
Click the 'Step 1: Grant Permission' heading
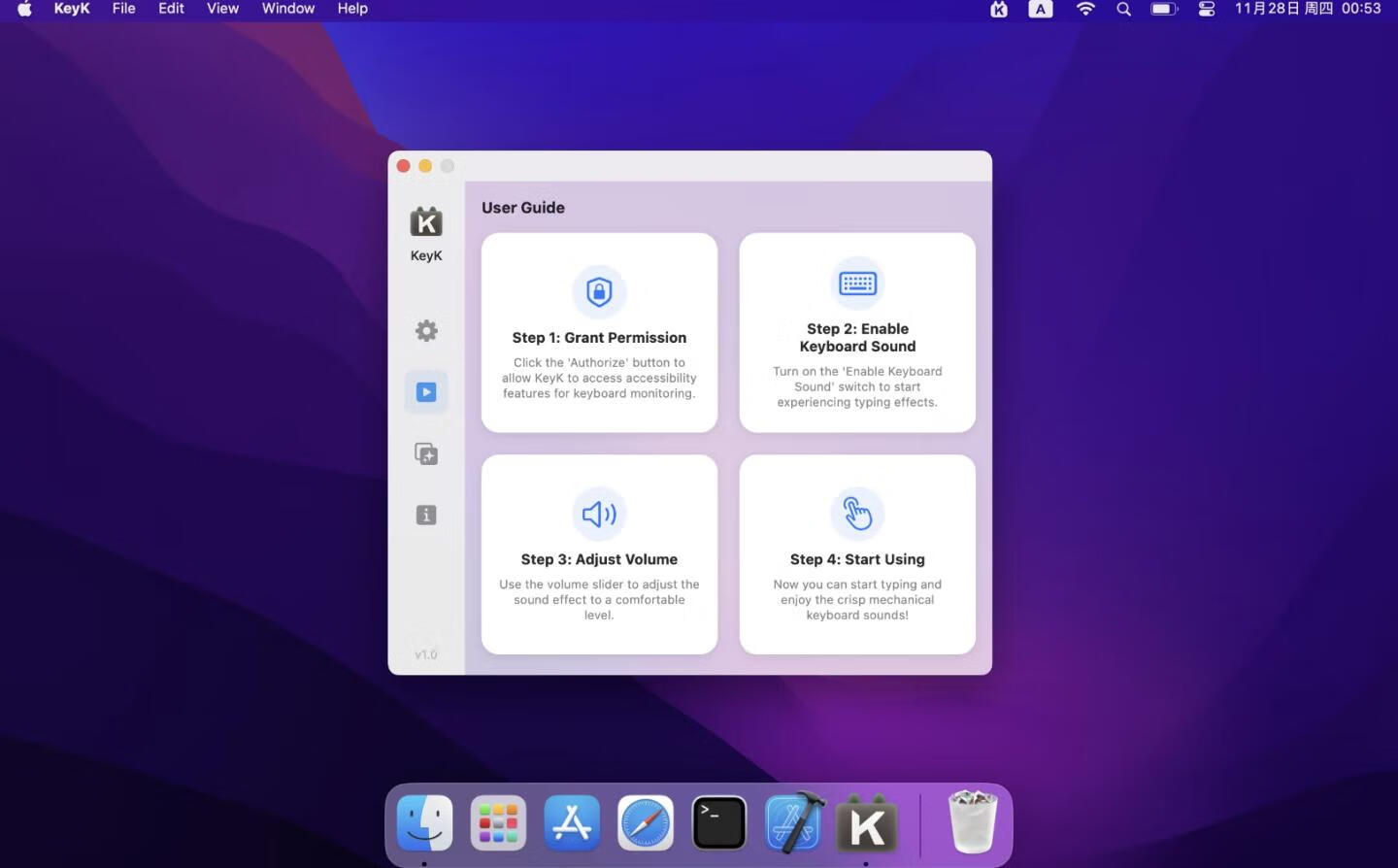[x=599, y=338]
